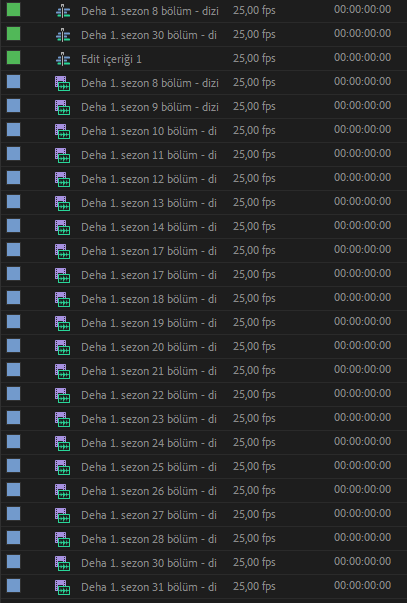Image resolution: width=407 pixels, height=603 pixels.
Task: Select the name Deha 1. sezon 19 bölüm
Action: tap(148, 323)
